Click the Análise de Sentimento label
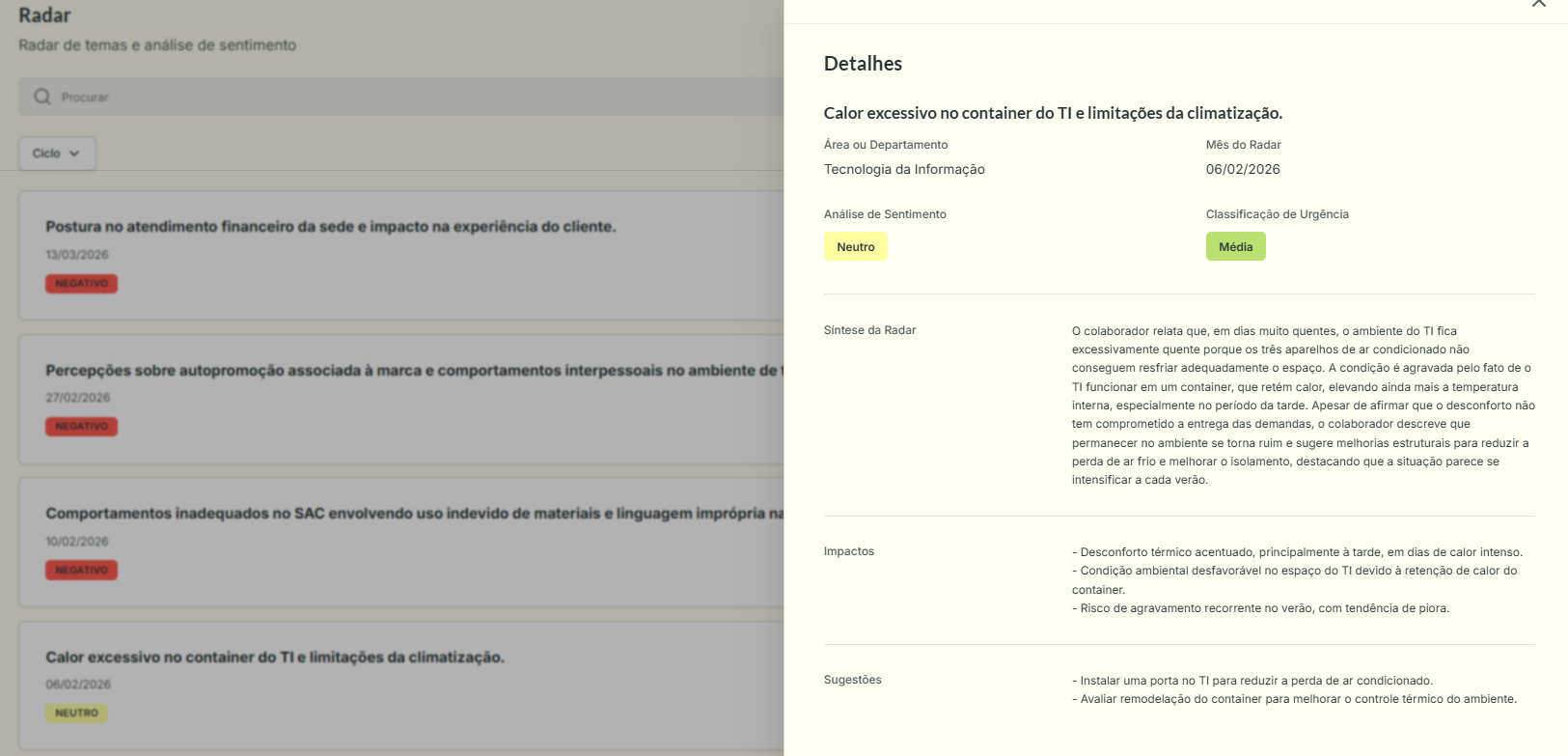The width and height of the screenshot is (1568, 756). tap(885, 214)
